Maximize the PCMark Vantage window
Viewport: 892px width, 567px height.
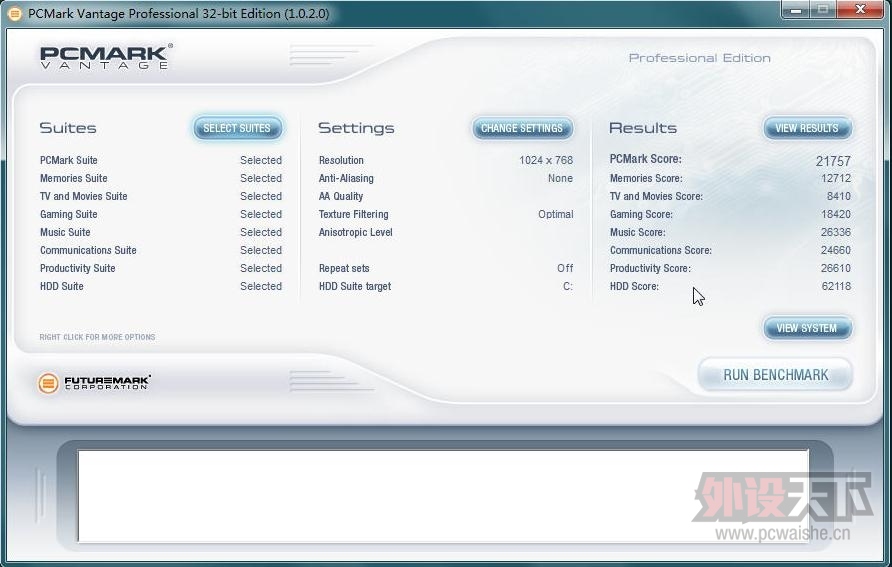point(822,10)
